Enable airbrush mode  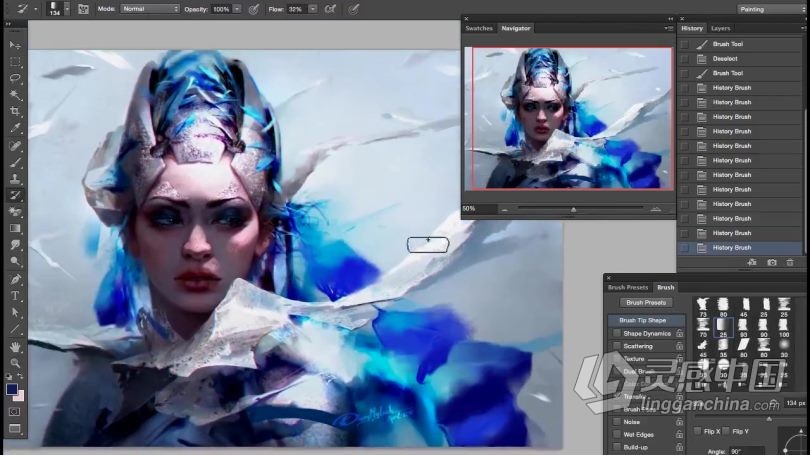click(x=330, y=9)
